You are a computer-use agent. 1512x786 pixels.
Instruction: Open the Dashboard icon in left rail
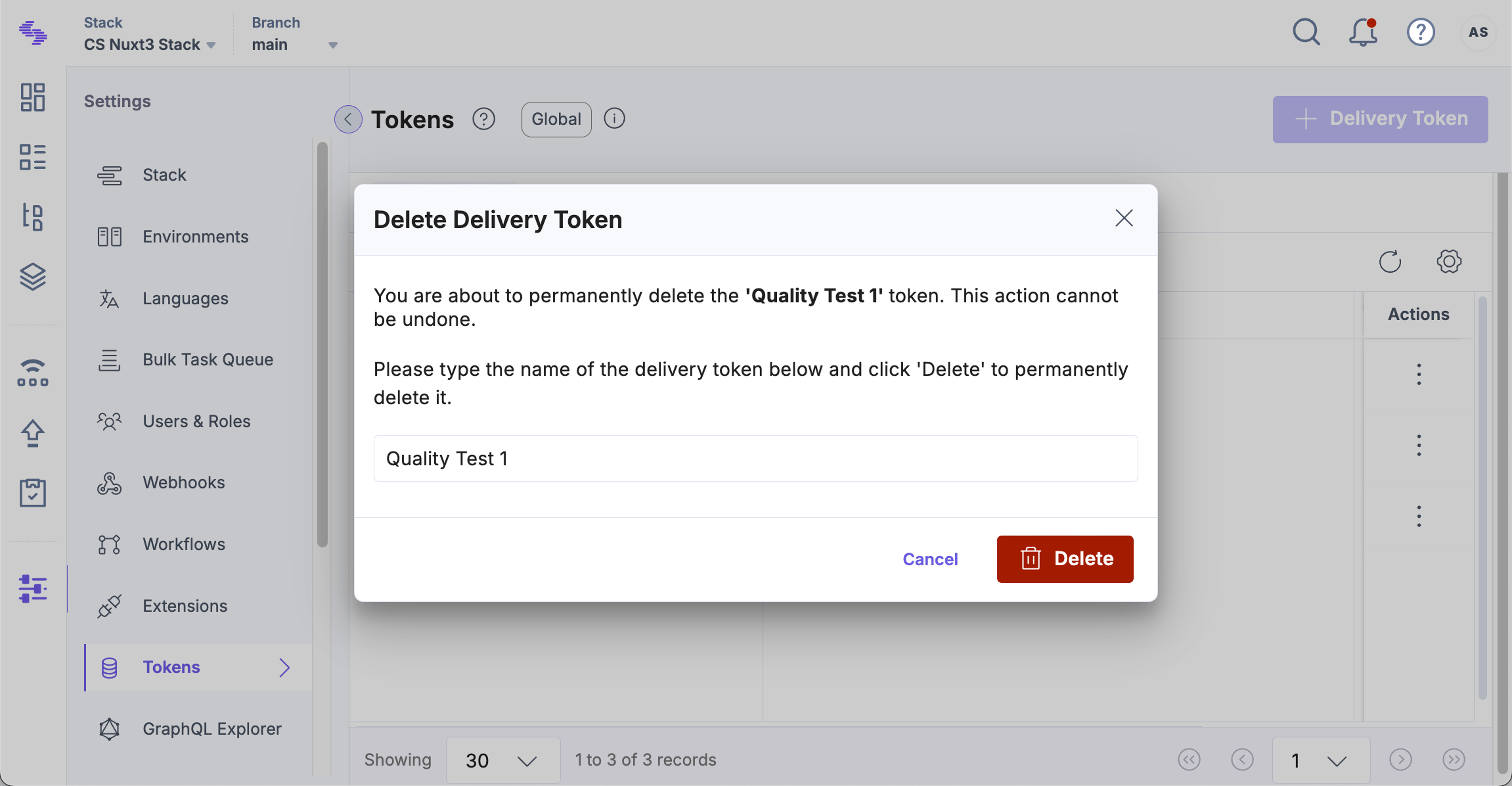tap(33, 97)
